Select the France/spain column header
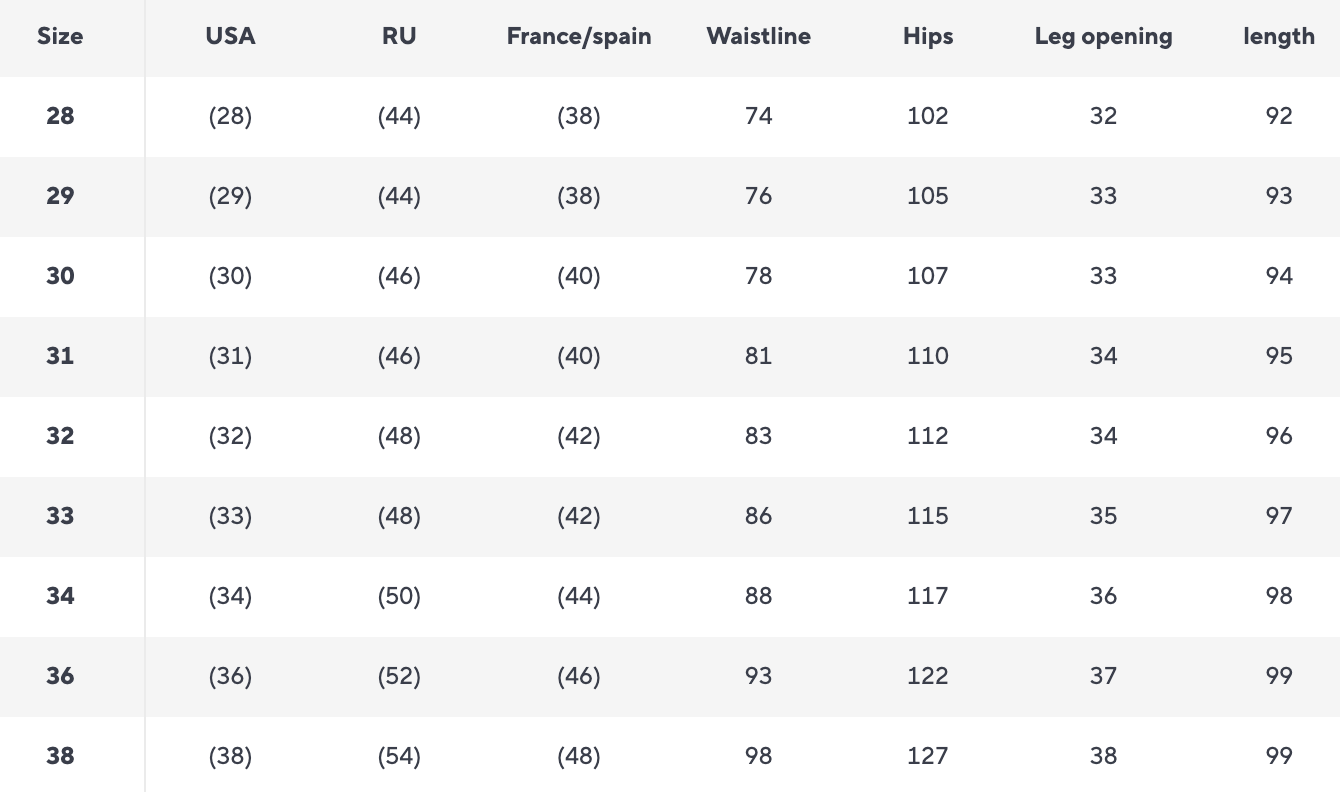 pos(579,37)
